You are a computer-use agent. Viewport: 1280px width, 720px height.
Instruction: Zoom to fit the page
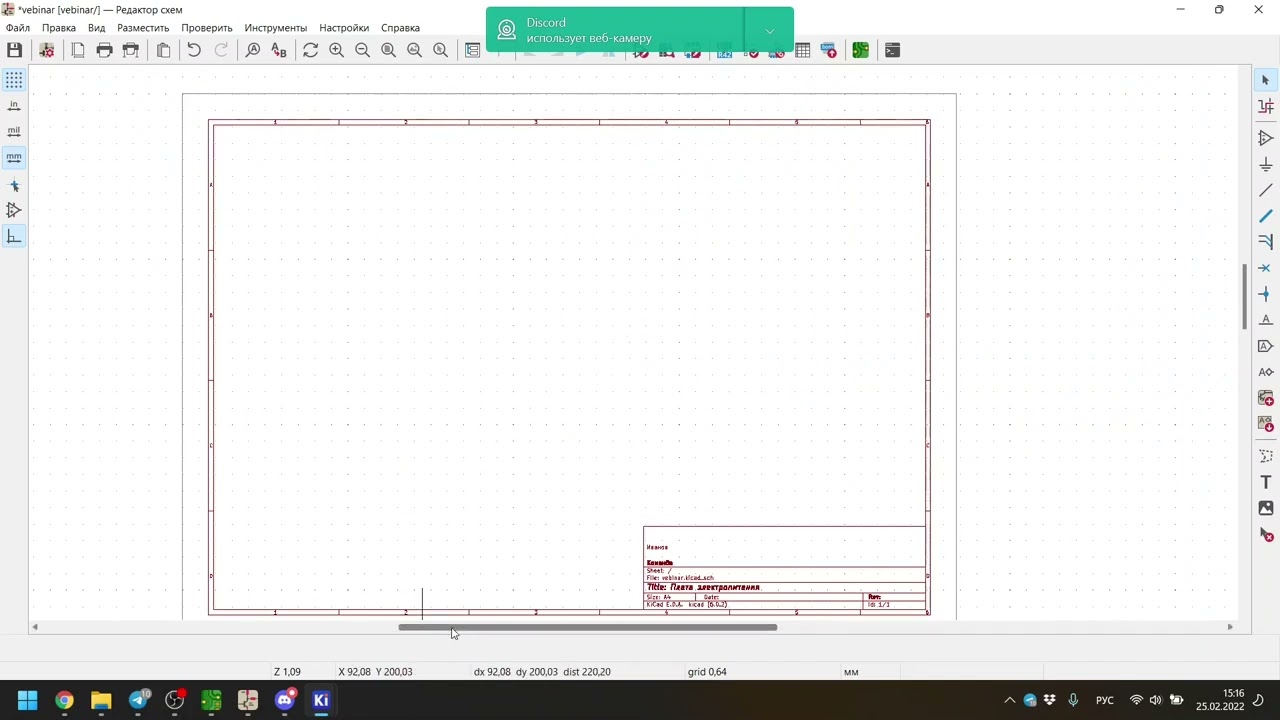pyautogui.click(x=388, y=50)
